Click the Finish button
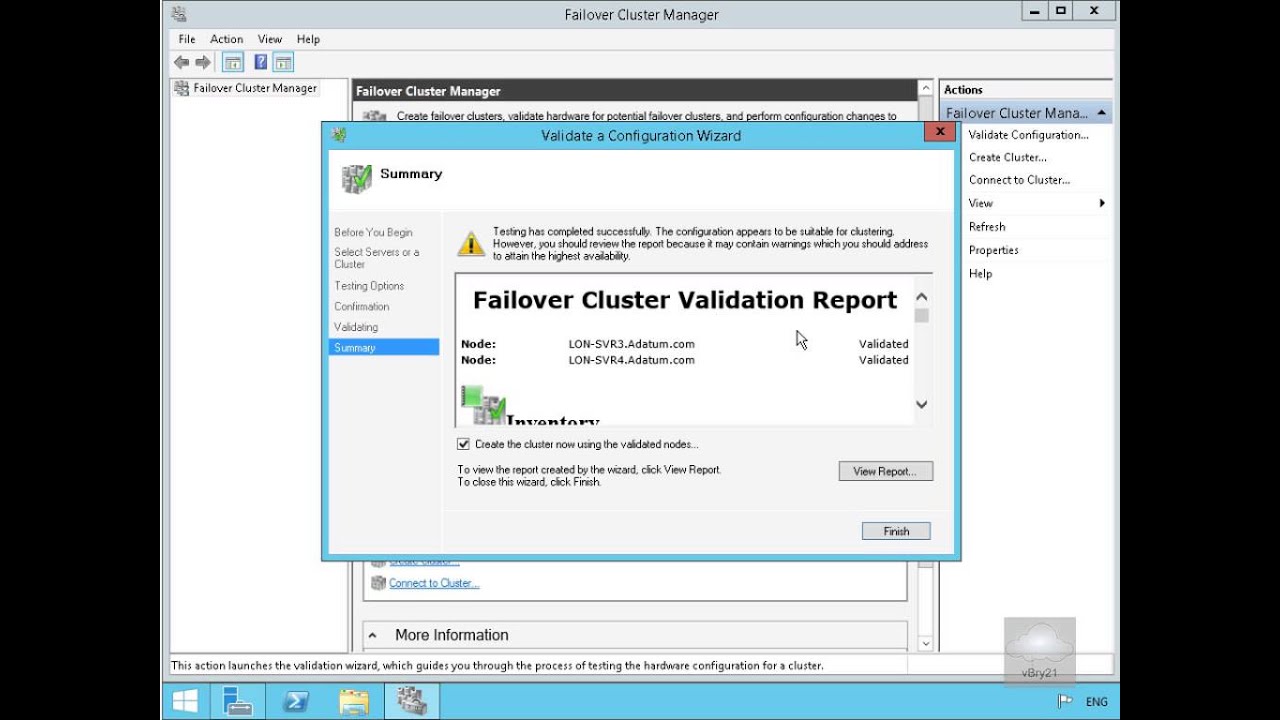1280x720 pixels. coord(896,531)
